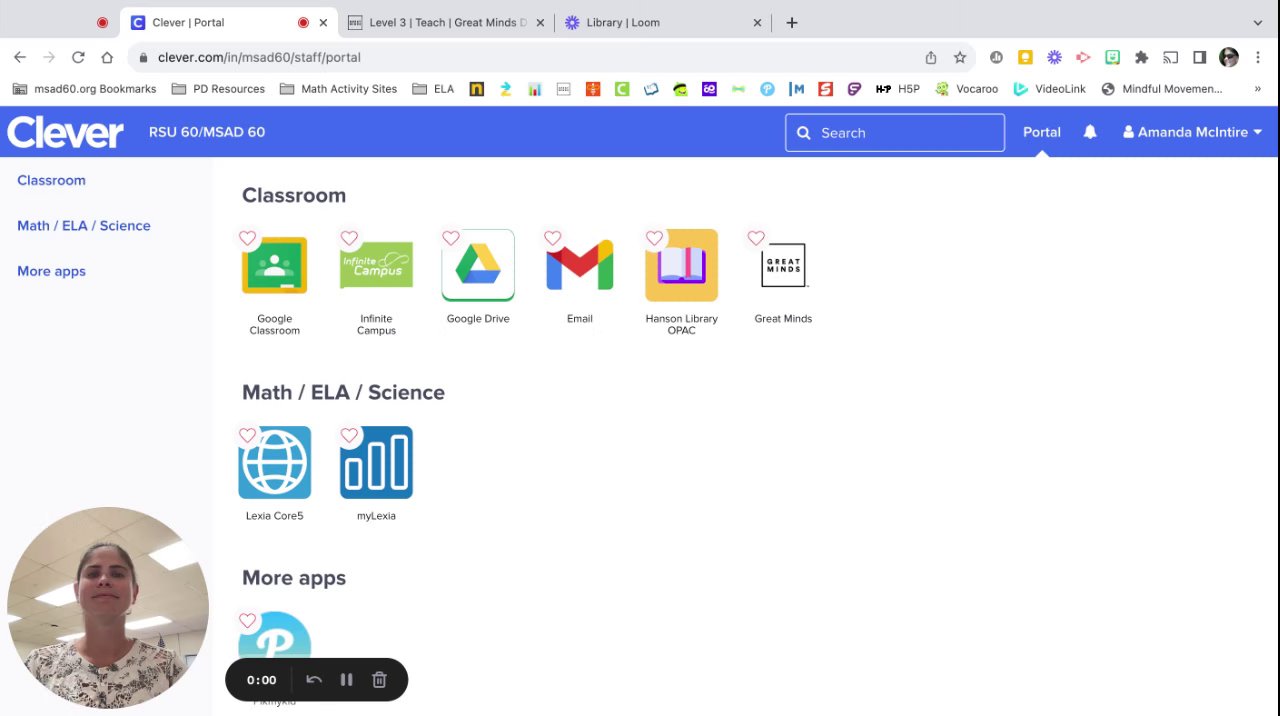Favorite Pikmykid with its heart icon
This screenshot has width=1280, height=716.
click(x=248, y=620)
